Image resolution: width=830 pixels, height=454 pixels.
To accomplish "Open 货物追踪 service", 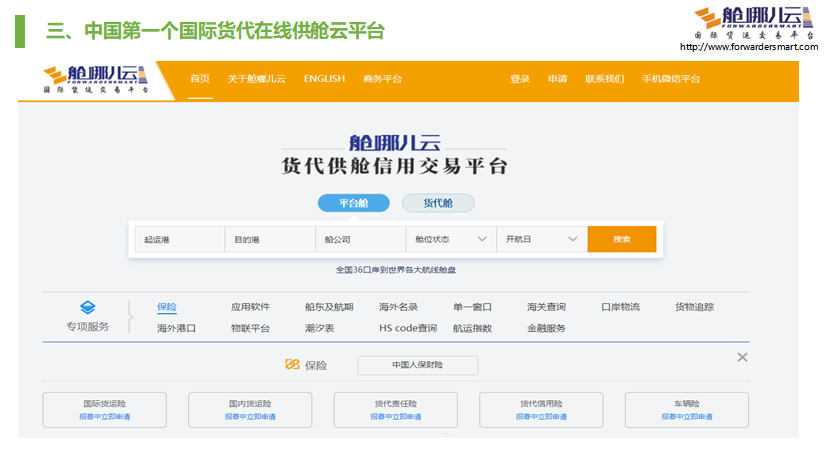I will 694,307.
